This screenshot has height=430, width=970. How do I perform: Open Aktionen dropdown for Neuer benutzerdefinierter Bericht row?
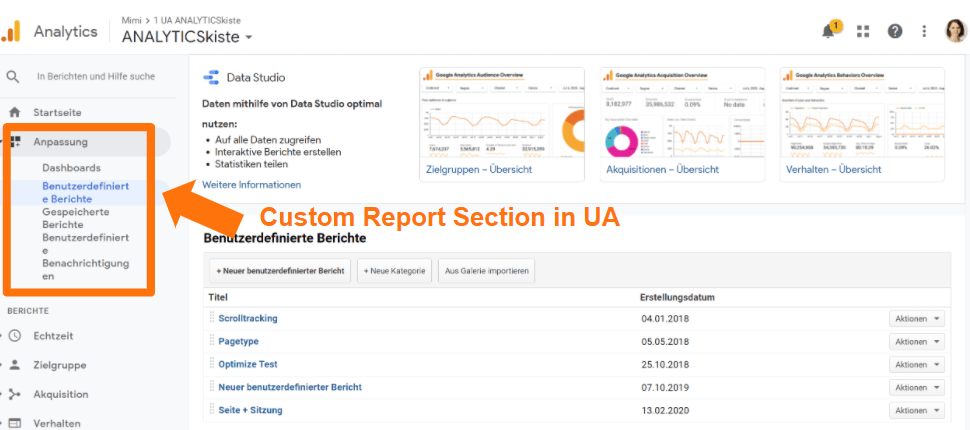[x=917, y=387]
